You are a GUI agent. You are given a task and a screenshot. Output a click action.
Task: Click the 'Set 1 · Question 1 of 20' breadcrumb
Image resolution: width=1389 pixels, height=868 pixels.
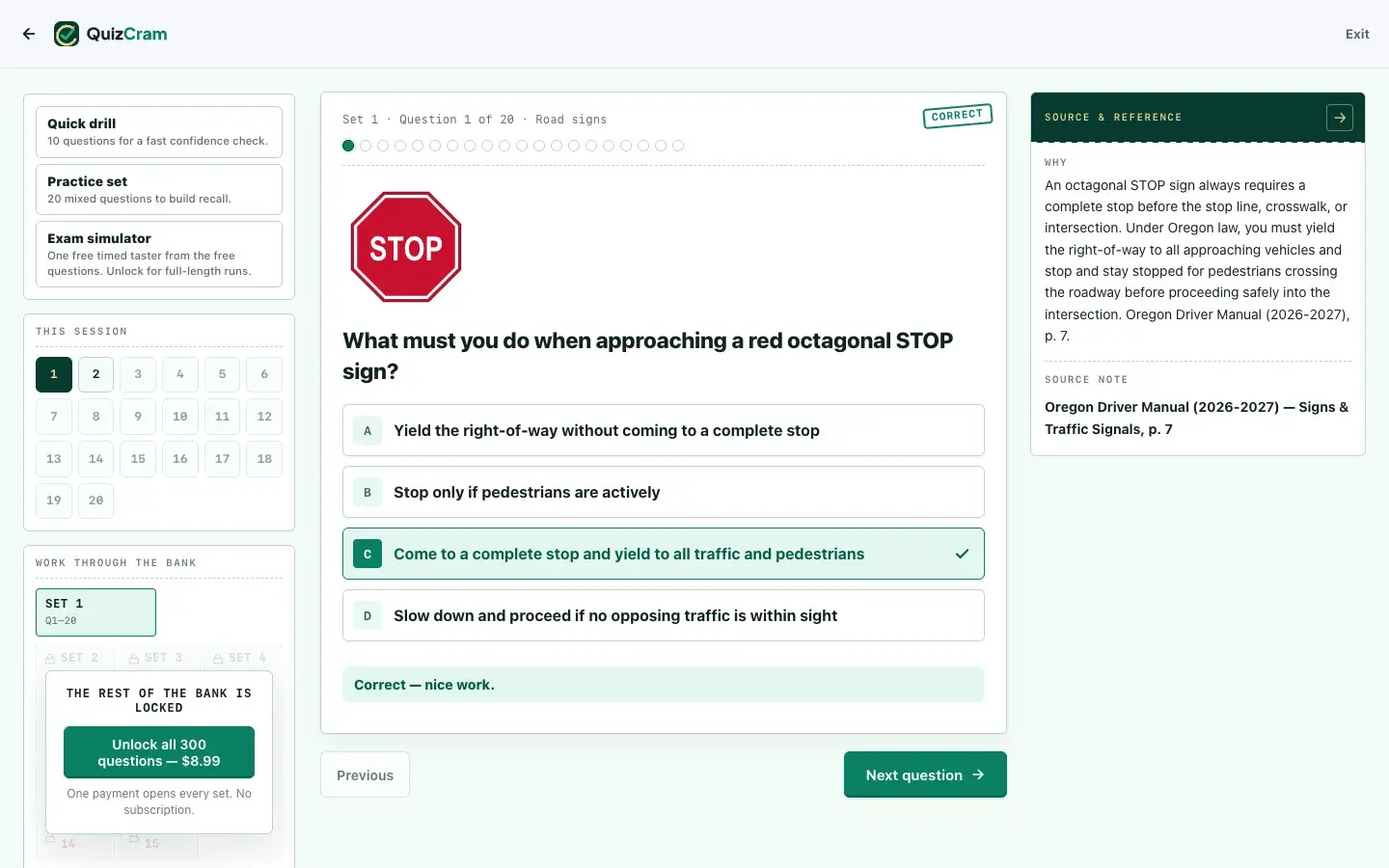click(475, 120)
